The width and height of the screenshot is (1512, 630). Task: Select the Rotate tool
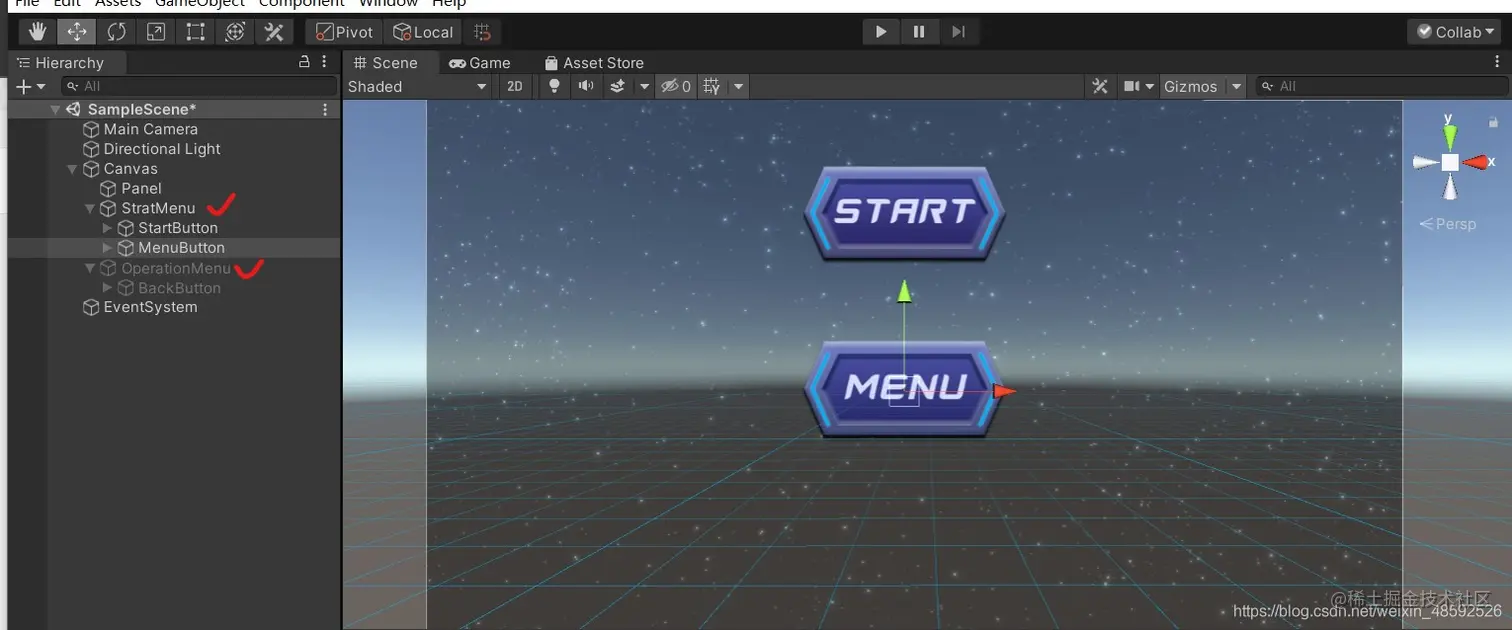[x=116, y=32]
